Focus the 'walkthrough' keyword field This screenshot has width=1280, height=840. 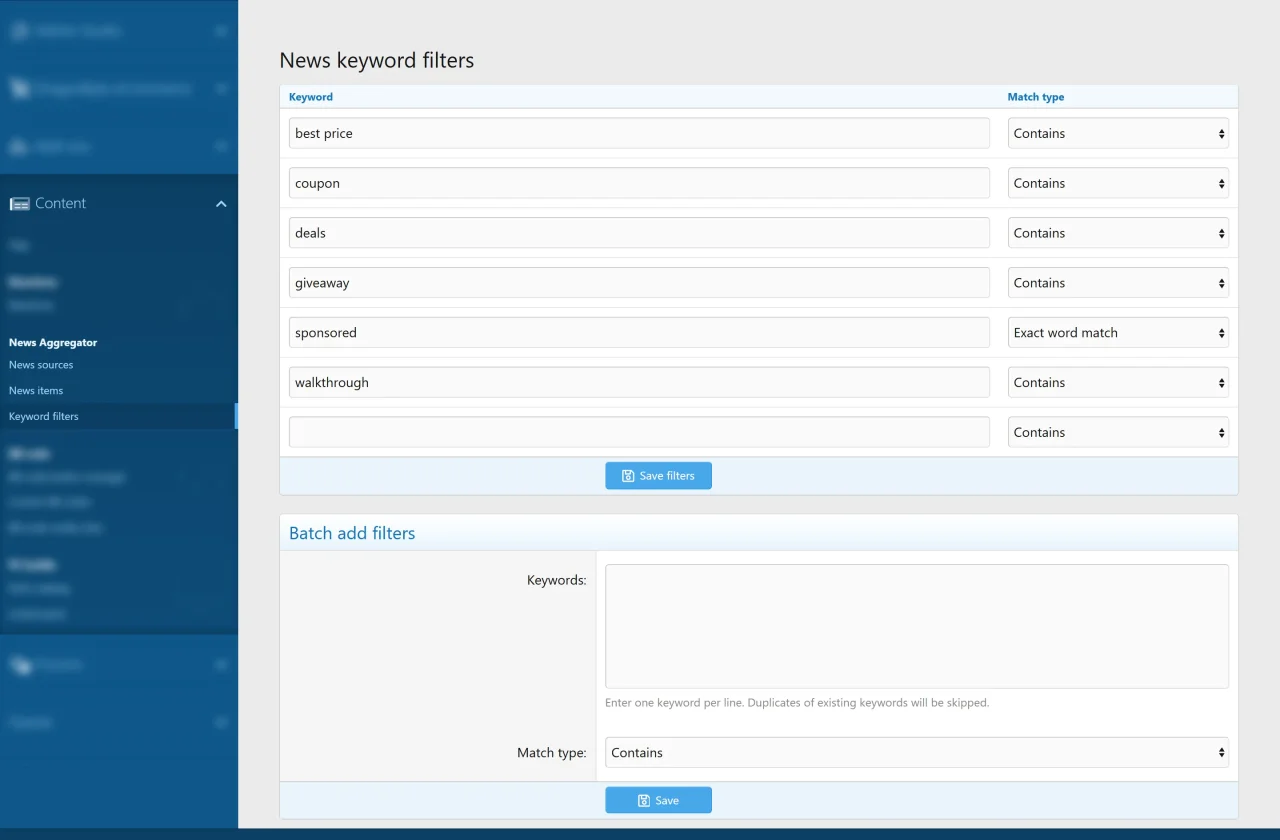point(639,383)
